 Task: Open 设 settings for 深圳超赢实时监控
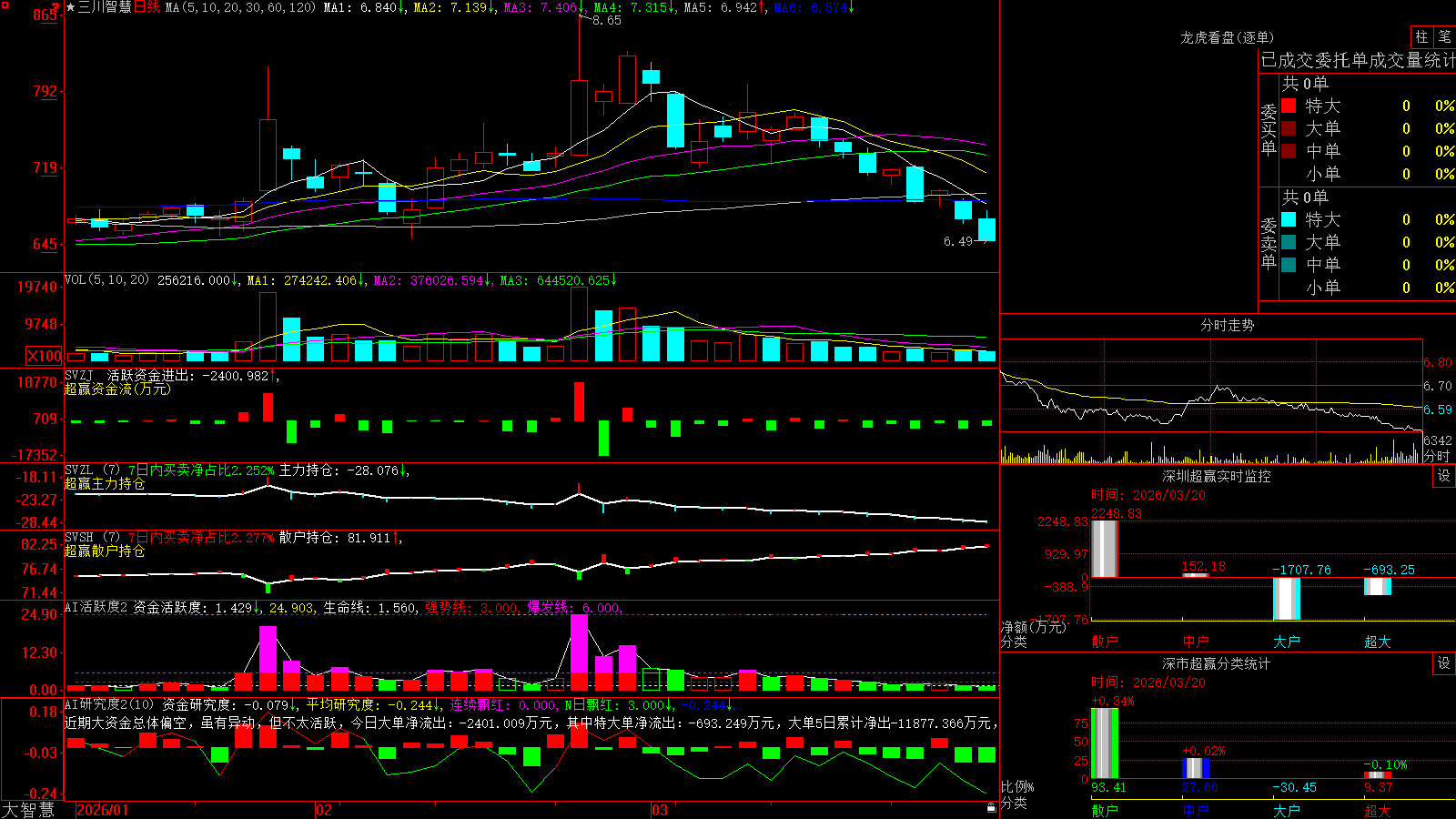(1444, 476)
